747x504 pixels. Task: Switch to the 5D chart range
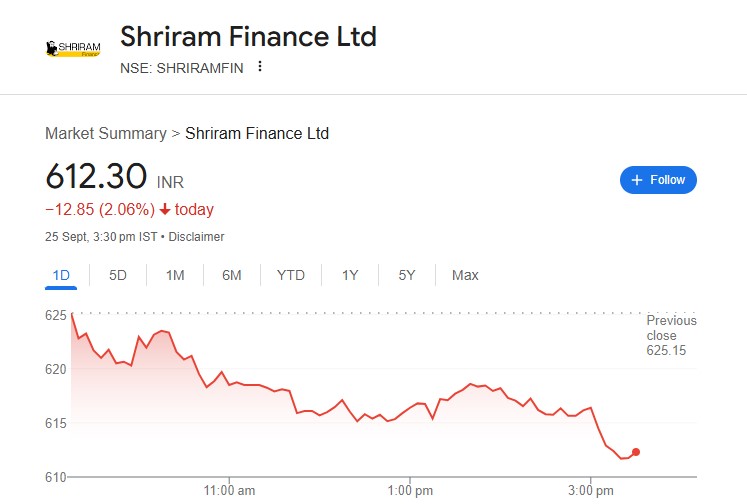tap(117, 275)
